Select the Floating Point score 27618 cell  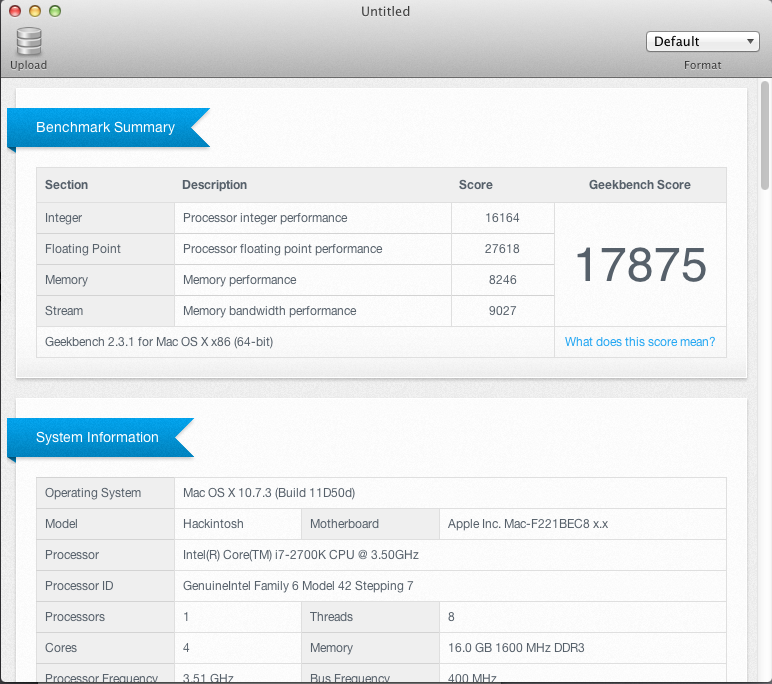click(x=502, y=249)
